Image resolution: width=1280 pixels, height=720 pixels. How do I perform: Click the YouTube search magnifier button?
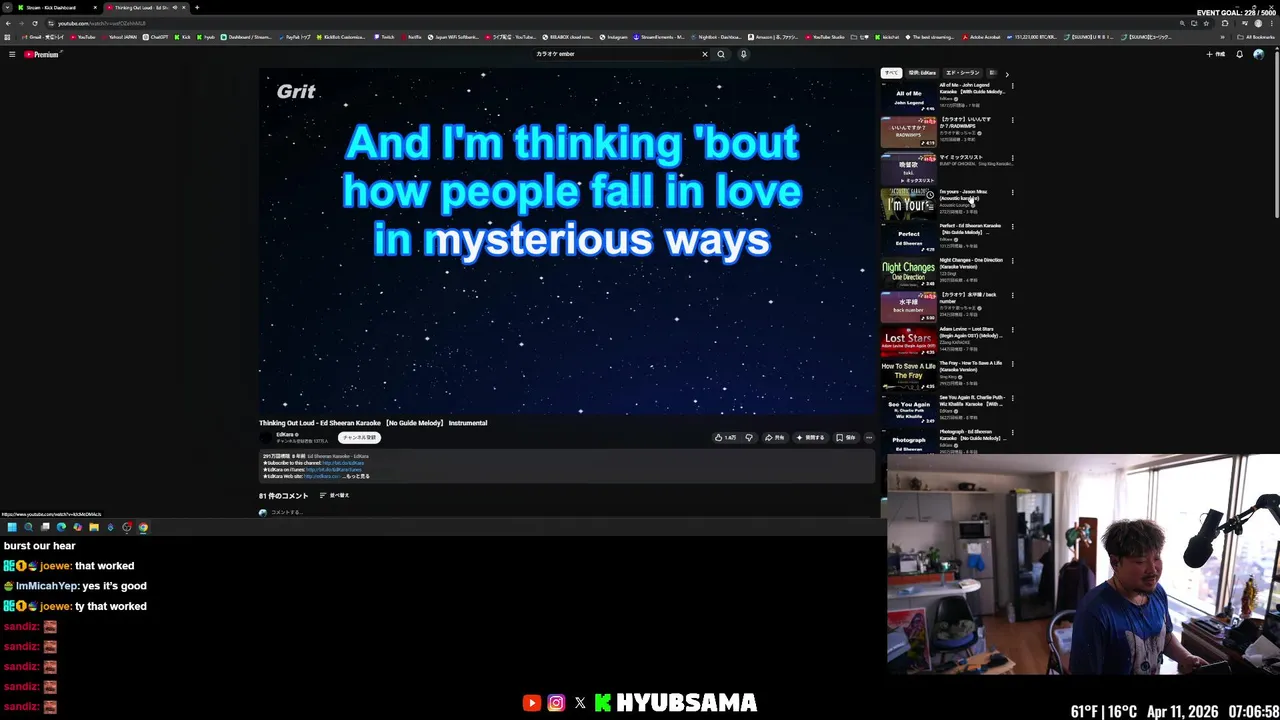point(720,54)
